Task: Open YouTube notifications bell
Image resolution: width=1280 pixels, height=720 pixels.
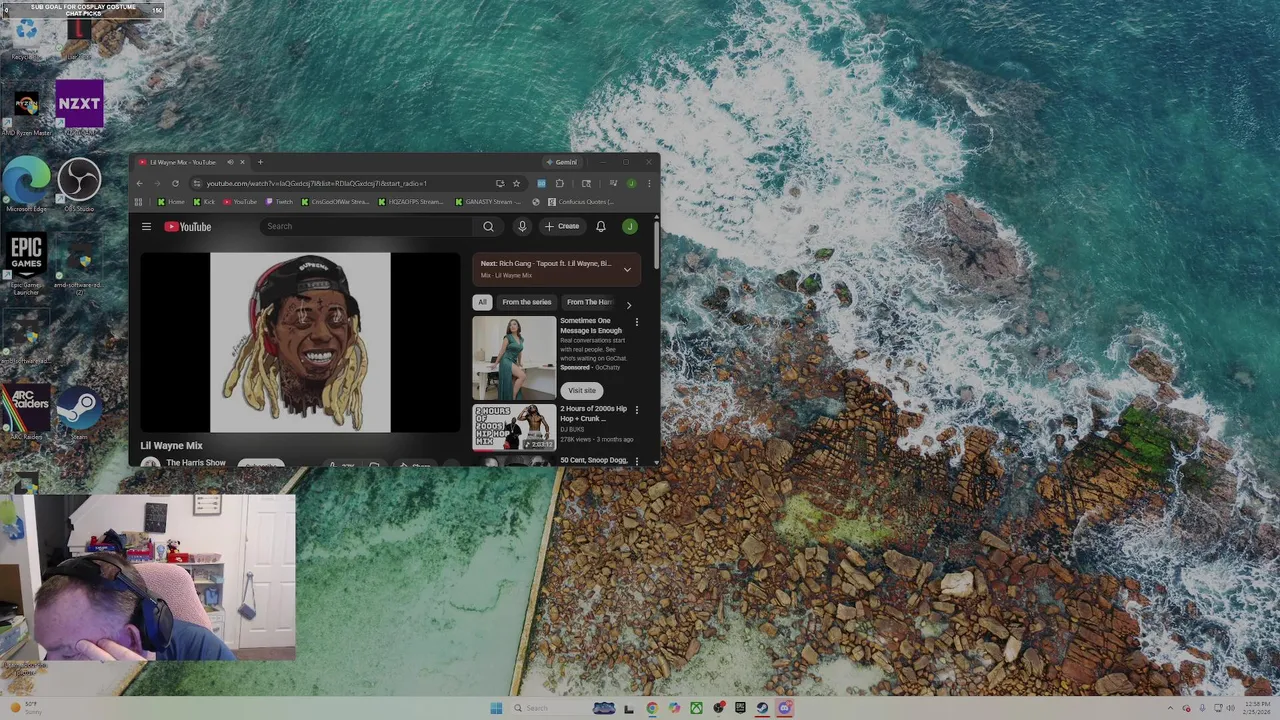Action: coord(601,227)
